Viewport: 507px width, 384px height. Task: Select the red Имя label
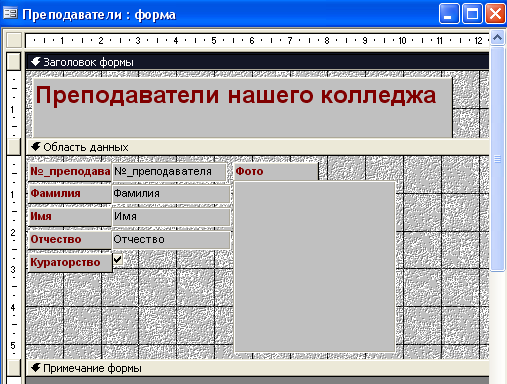70,217
